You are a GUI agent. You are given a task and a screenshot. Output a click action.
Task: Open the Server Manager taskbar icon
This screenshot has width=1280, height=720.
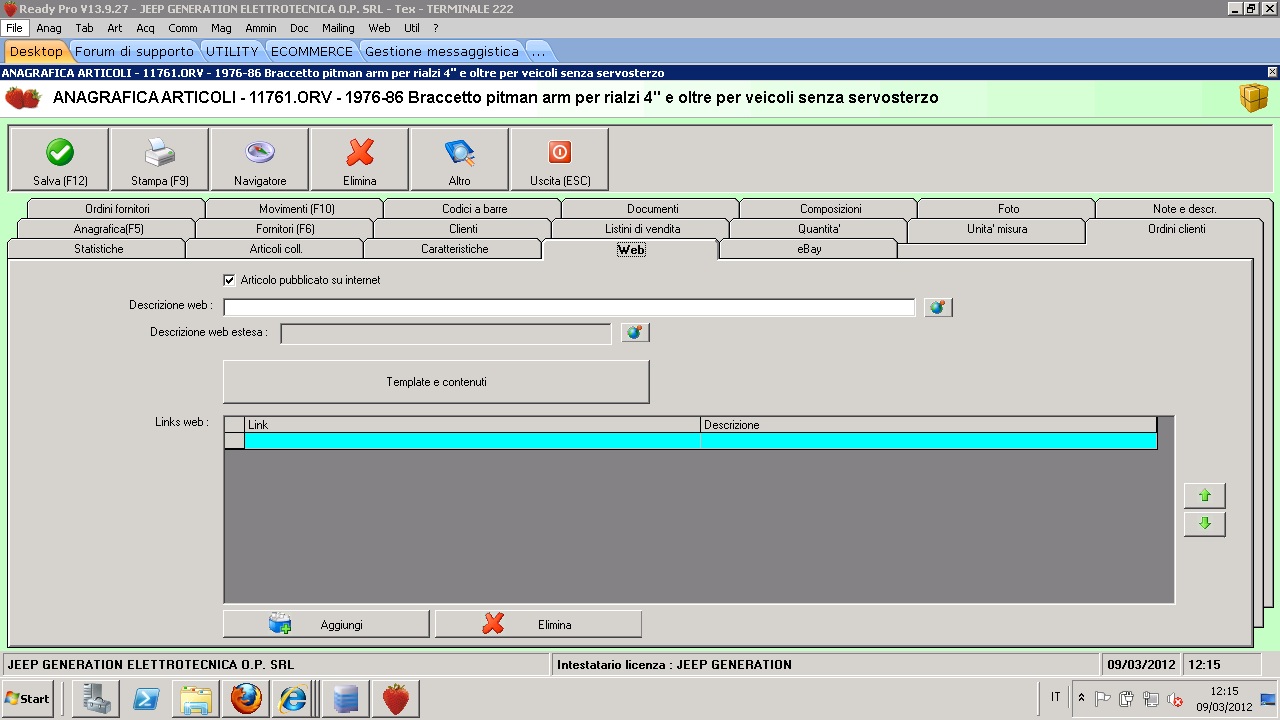tap(96, 699)
